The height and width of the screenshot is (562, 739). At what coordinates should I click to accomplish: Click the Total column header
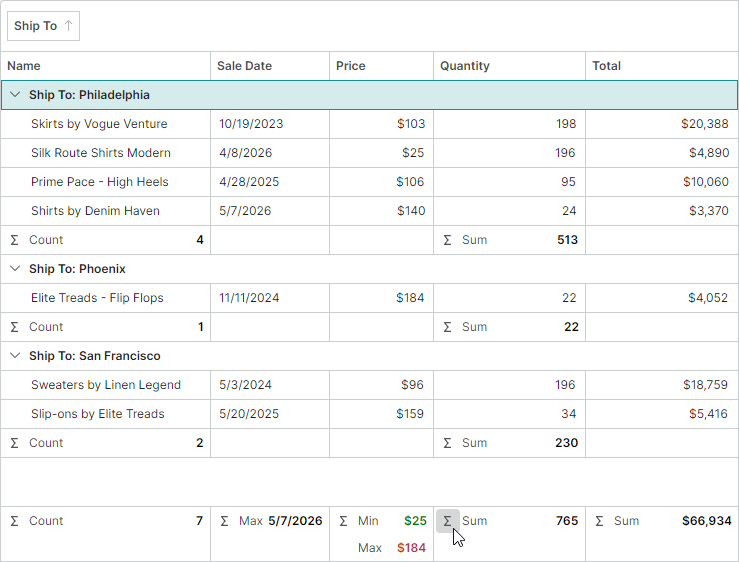(662, 66)
